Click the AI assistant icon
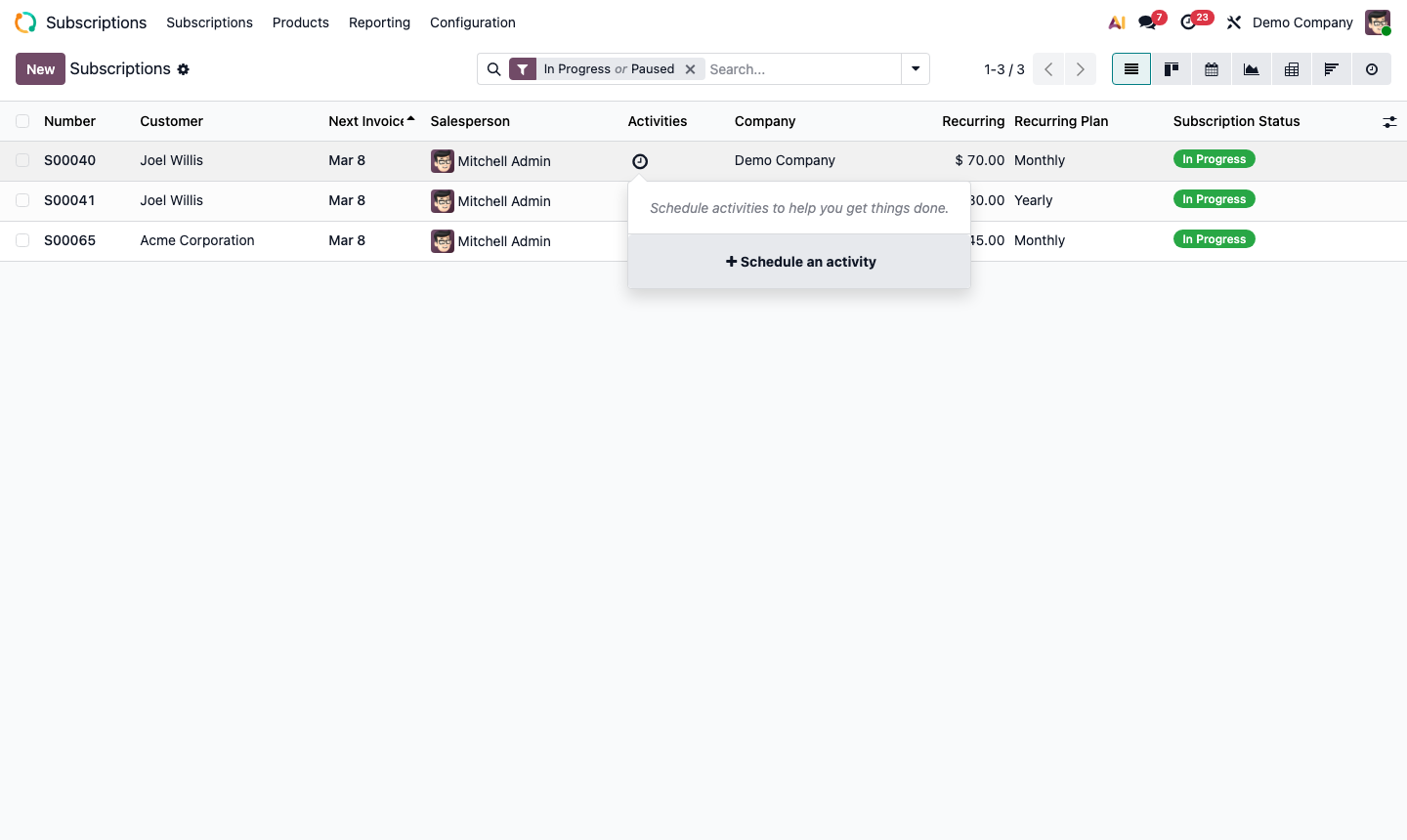 coord(1117,21)
